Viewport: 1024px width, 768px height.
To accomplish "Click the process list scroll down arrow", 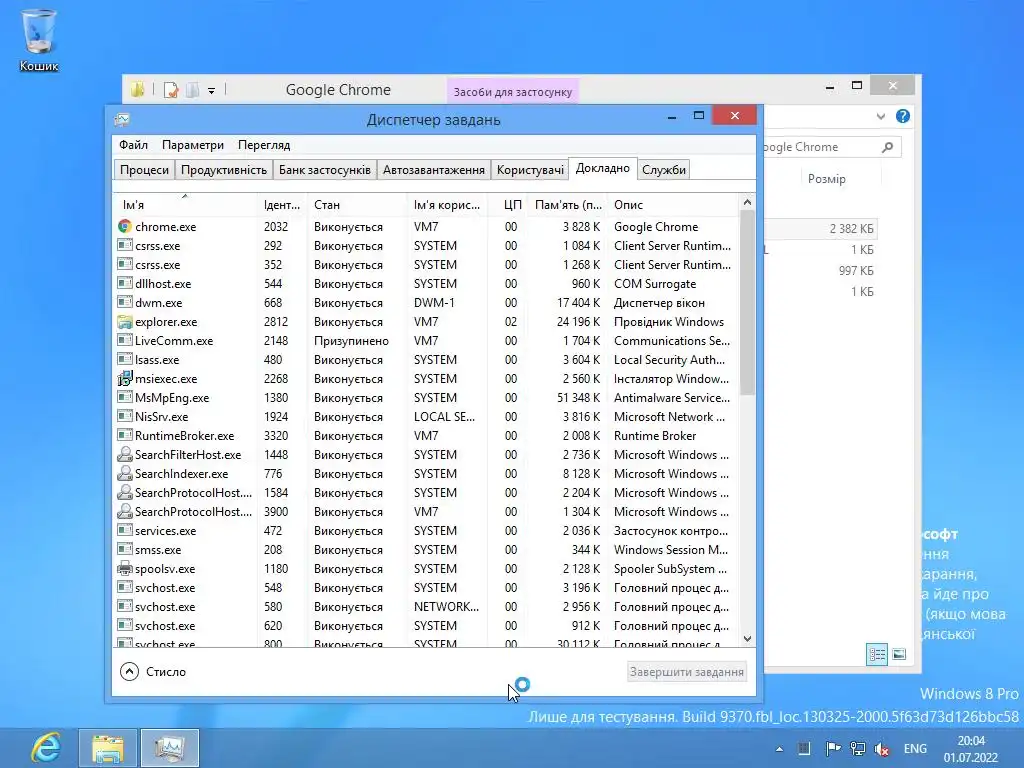I will [x=747, y=639].
